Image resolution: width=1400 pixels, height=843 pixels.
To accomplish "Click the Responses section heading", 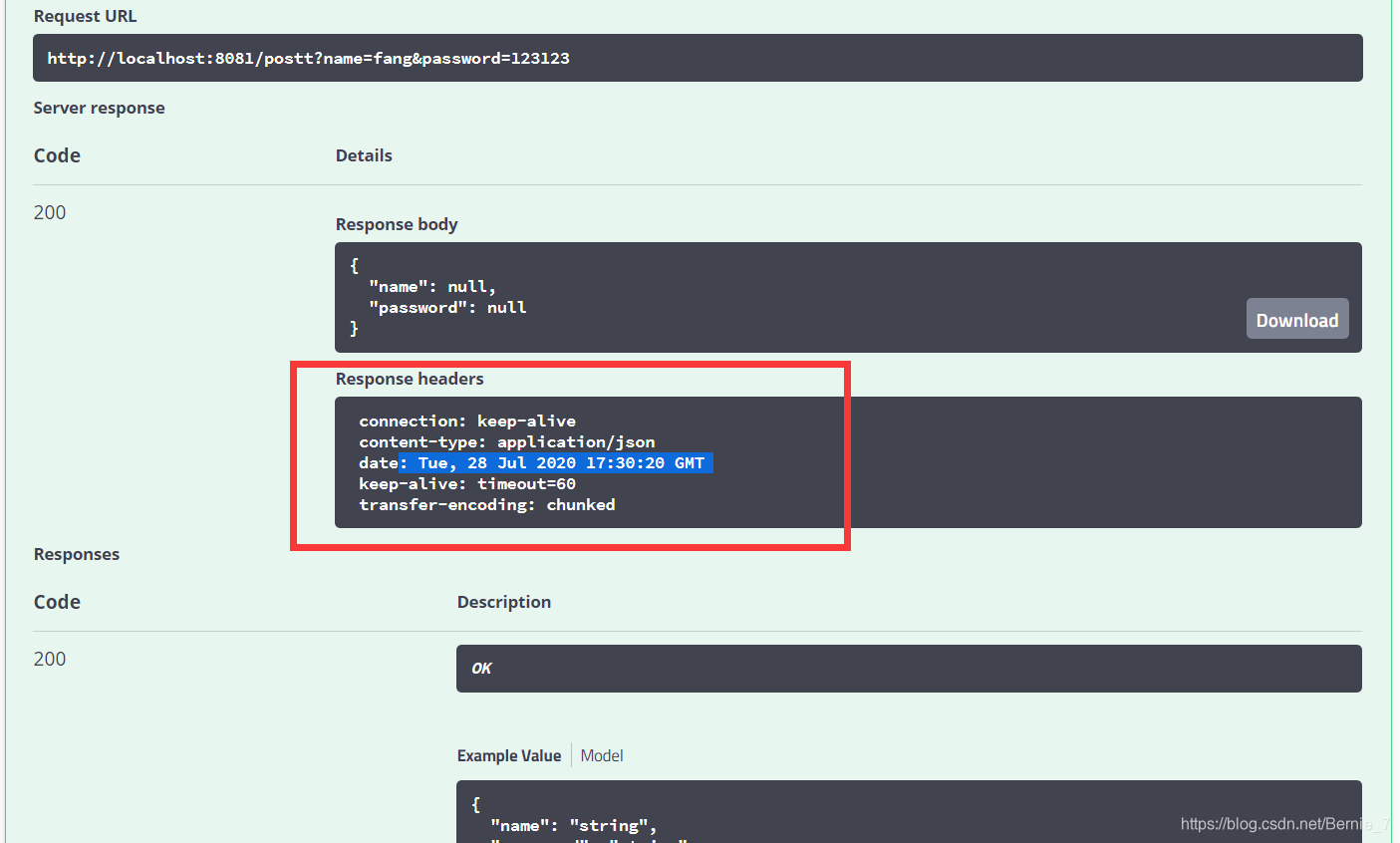I will pyautogui.click(x=77, y=554).
